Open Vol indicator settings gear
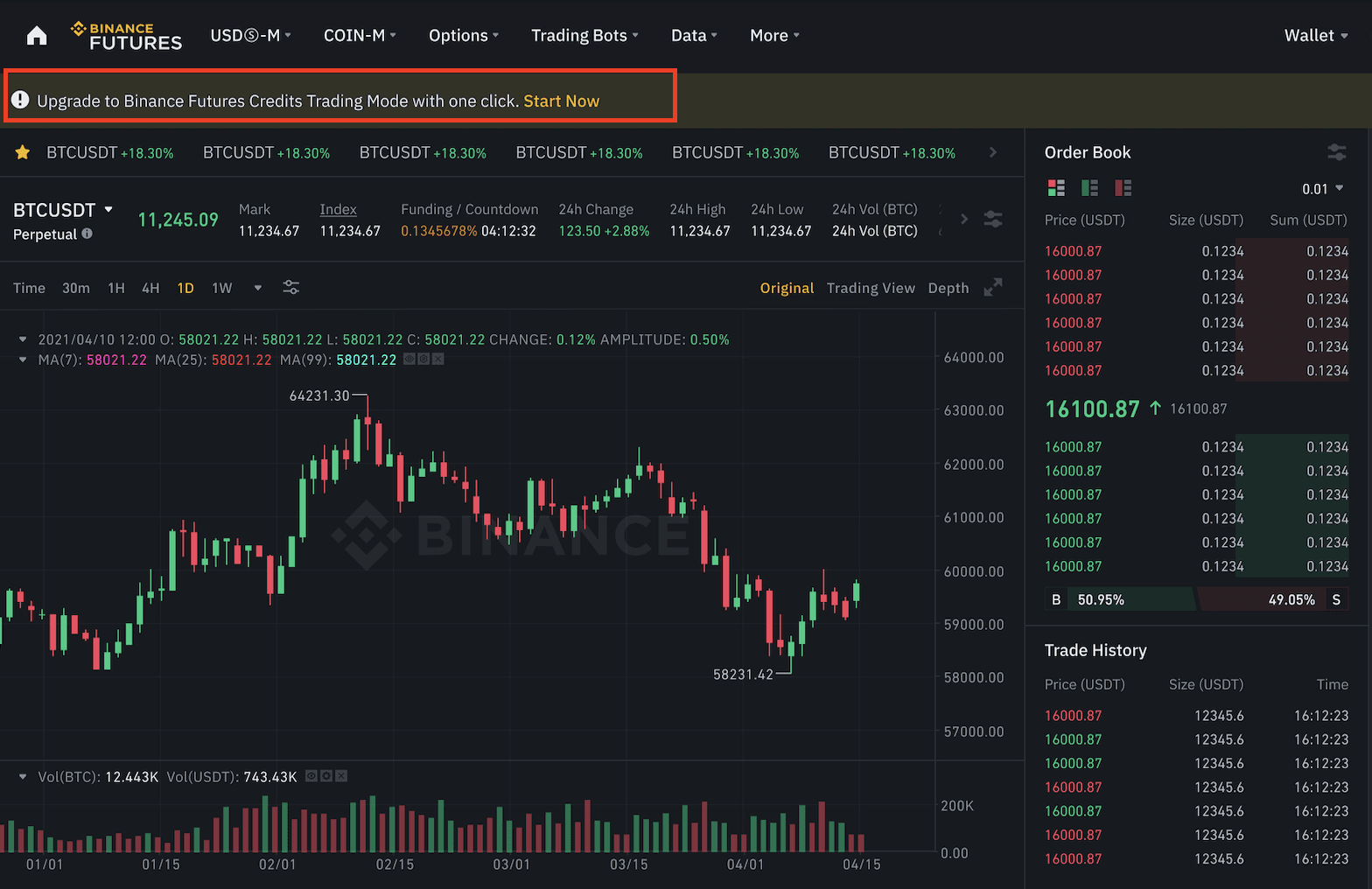The width and height of the screenshot is (1372, 889). point(326,776)
